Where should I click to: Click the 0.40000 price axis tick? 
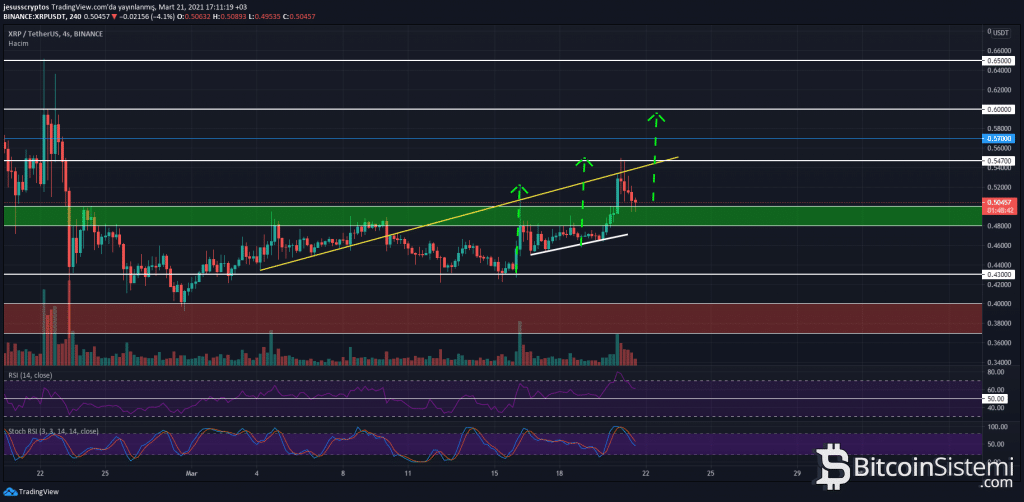click(x=999, y=304)
